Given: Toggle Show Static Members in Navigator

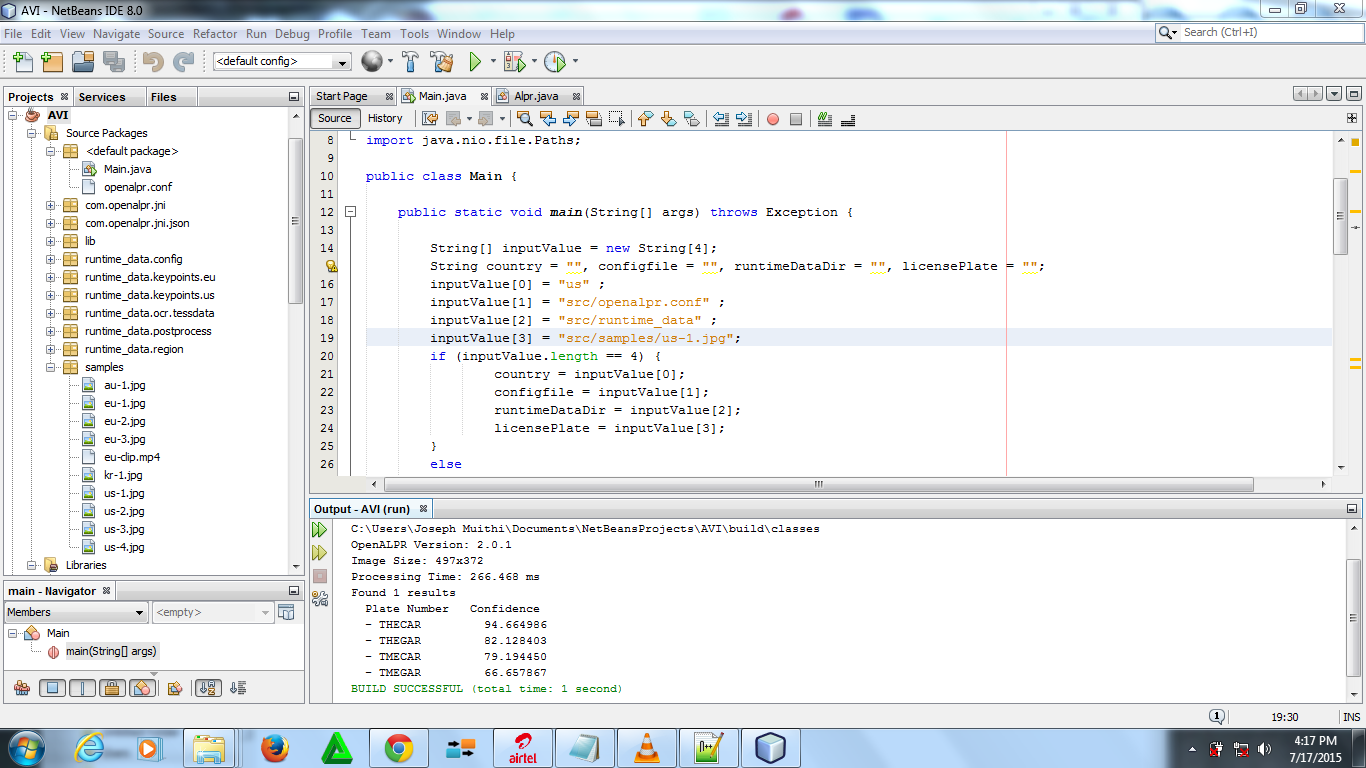Looking at the screenshot, I should coord(82,688).
